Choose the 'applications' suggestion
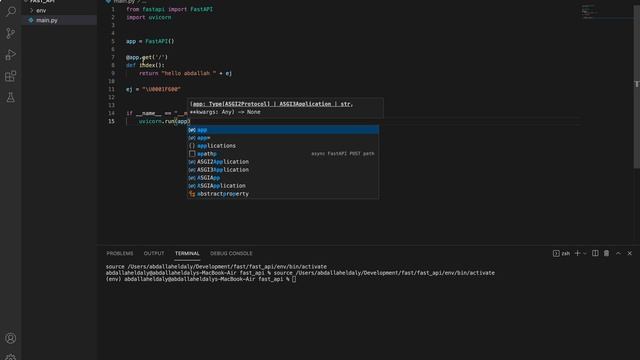The height and width of the screenshot is (360, 640). (283, 146)
